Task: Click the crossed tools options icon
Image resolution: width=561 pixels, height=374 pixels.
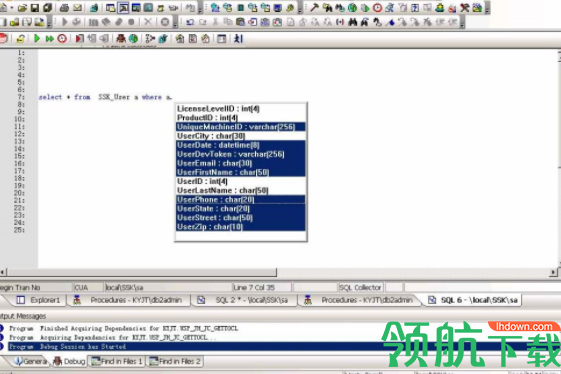Action: (x=464, y=8)
